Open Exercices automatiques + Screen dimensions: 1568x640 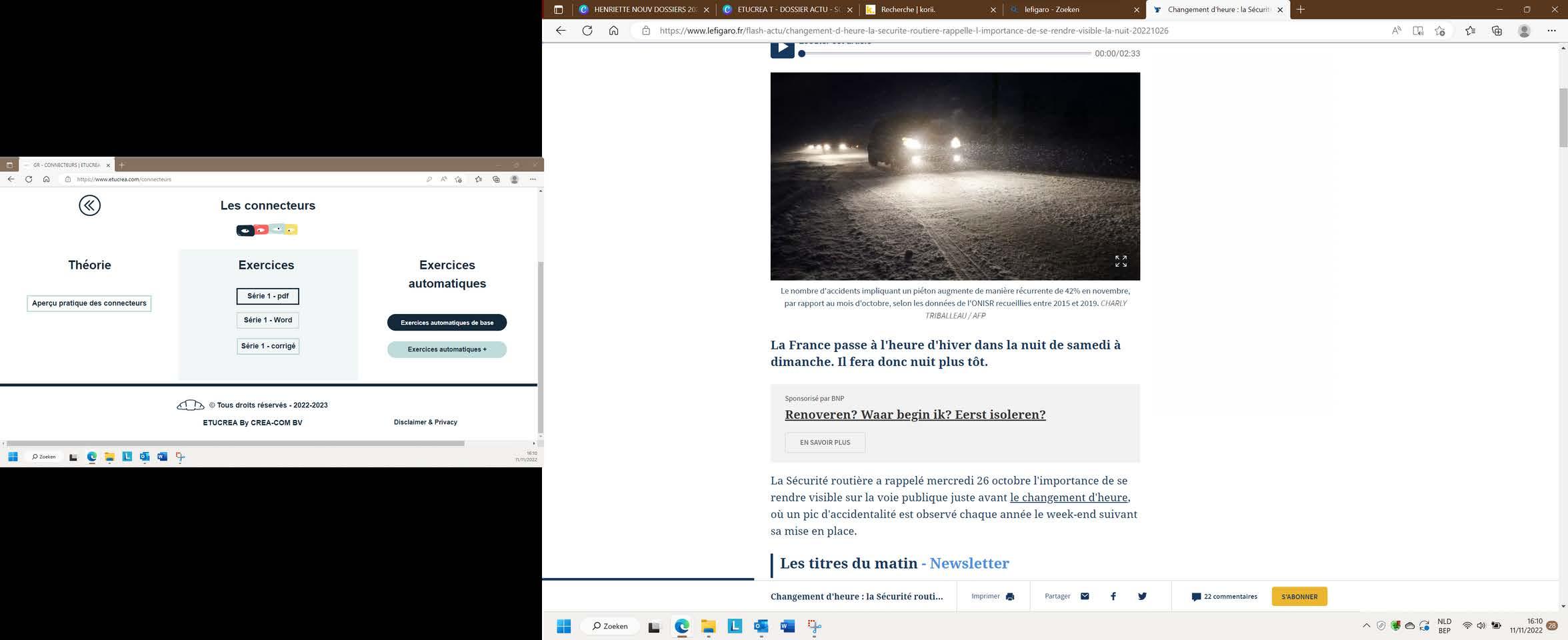click(x=447, y=349)
